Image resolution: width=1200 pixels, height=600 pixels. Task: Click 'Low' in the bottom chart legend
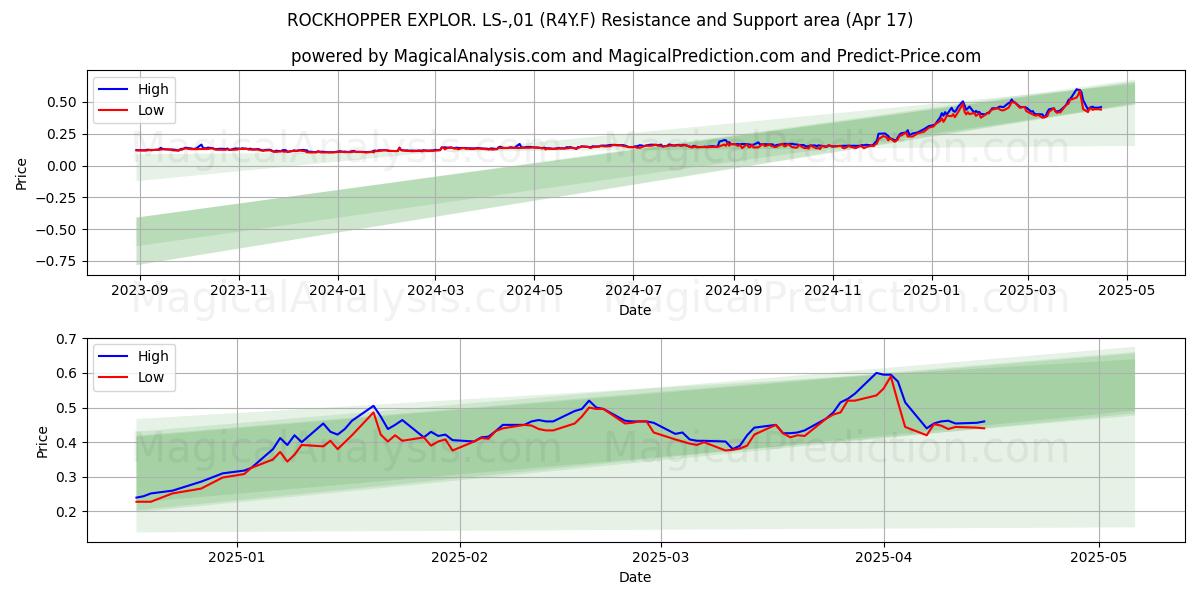pyautogui.click(x=151, y=378)
